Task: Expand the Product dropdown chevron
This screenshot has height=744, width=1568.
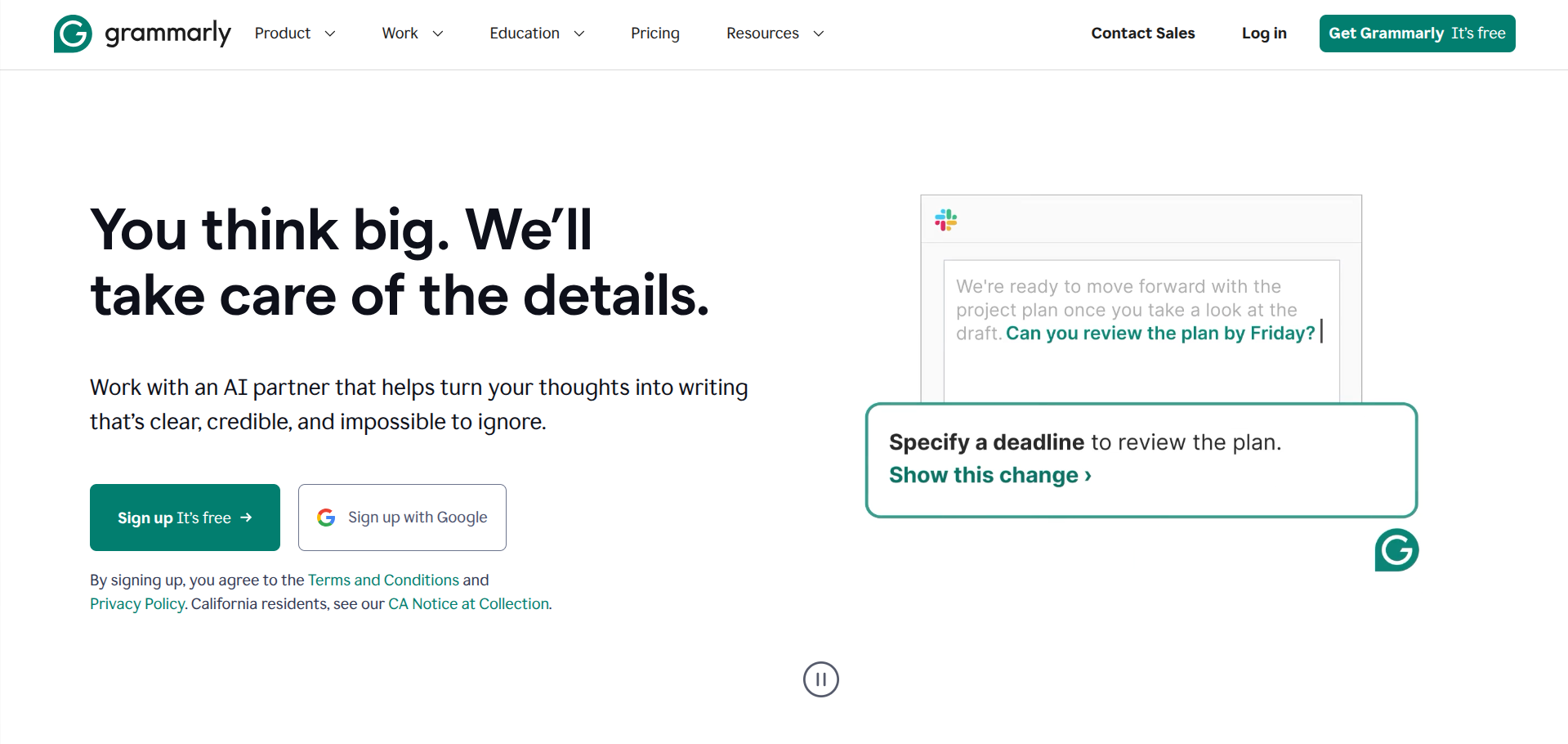Action: coord(330,34)
